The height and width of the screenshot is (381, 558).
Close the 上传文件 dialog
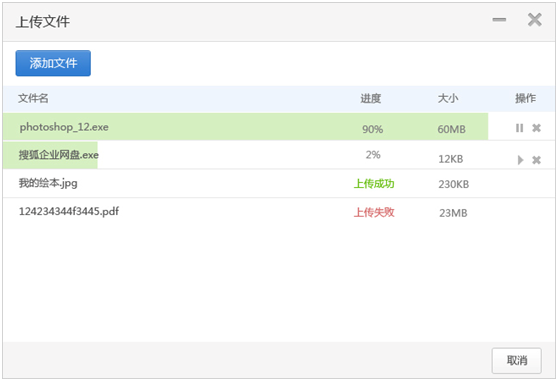pos(535,20)
